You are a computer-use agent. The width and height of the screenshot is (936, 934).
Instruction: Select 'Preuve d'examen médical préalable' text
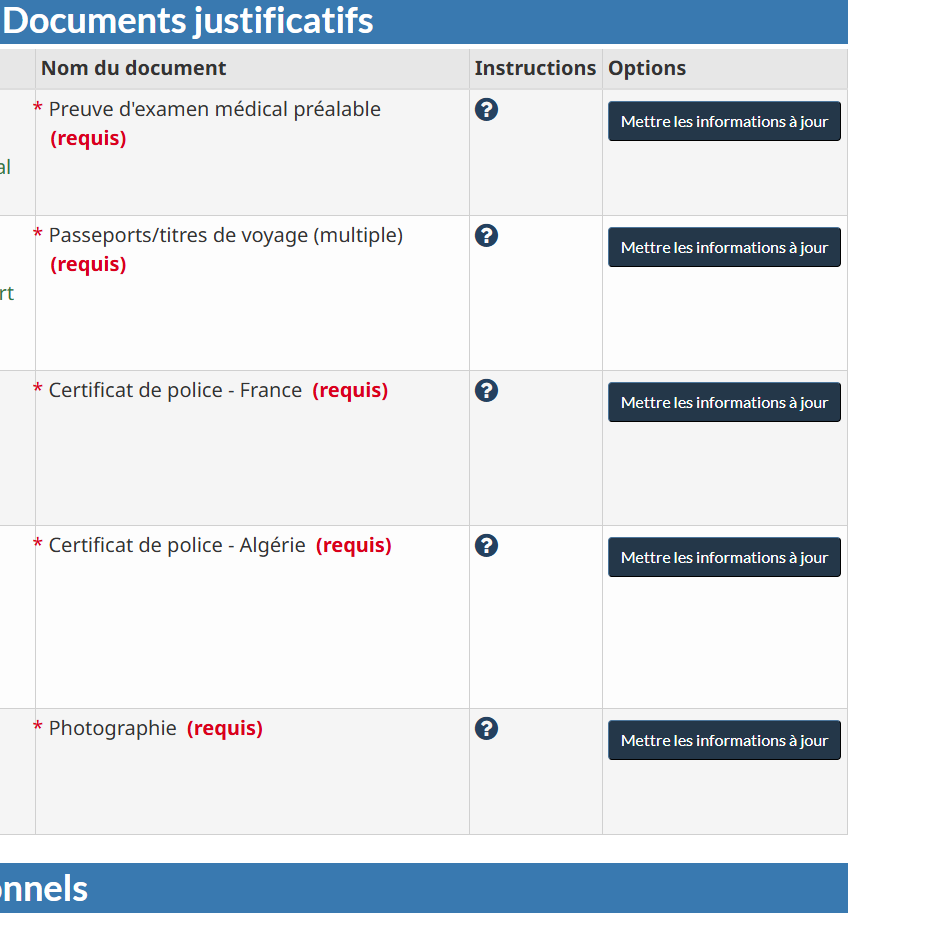point(214,110)
